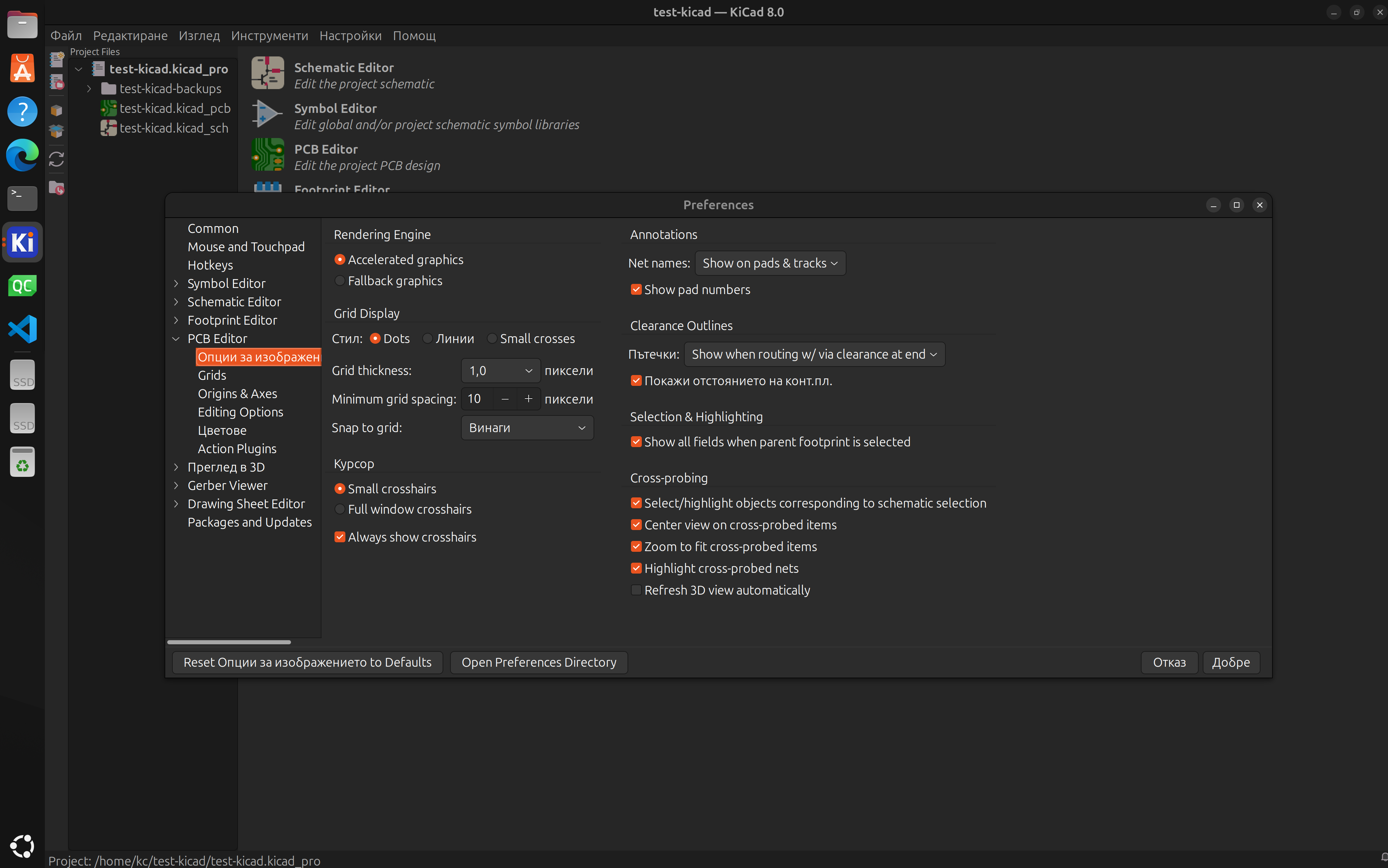Click Reset Опции за изображението to Defaults
Viewport: 1388px width, 868px height.
[x=307, y=663]
